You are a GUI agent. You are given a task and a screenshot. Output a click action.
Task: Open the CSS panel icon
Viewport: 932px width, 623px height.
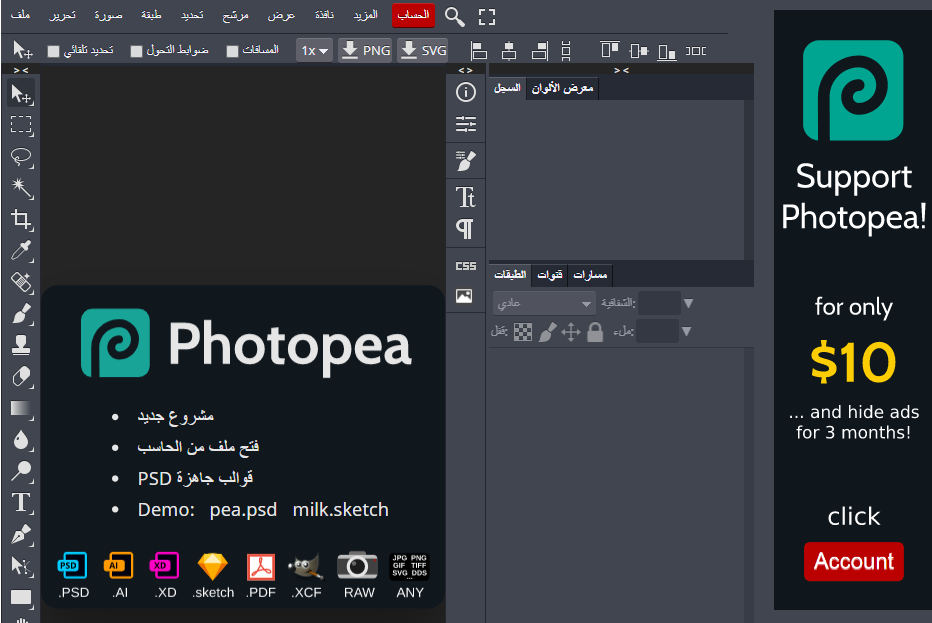coord(465,266)
